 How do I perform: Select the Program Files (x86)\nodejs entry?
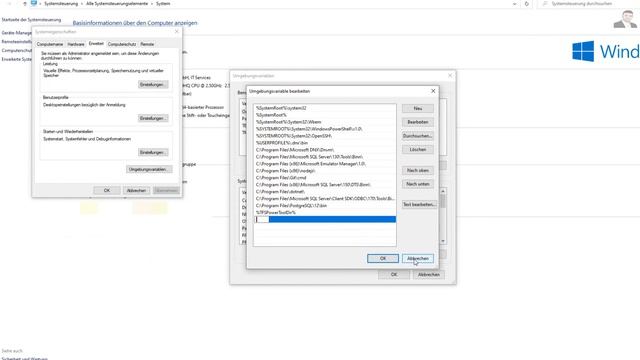[x=325, y=171]
